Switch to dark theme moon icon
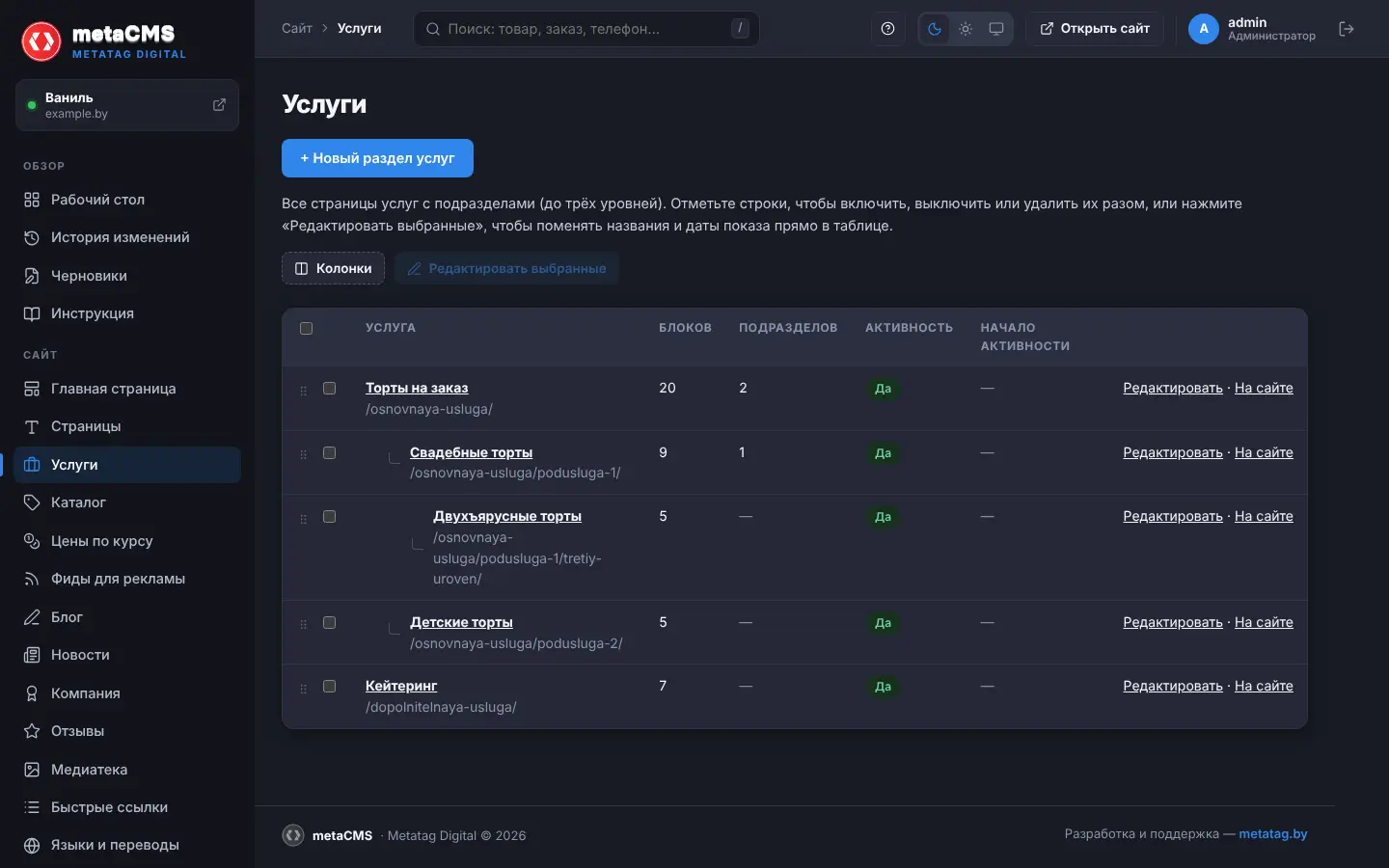 [x=934, y=29]
